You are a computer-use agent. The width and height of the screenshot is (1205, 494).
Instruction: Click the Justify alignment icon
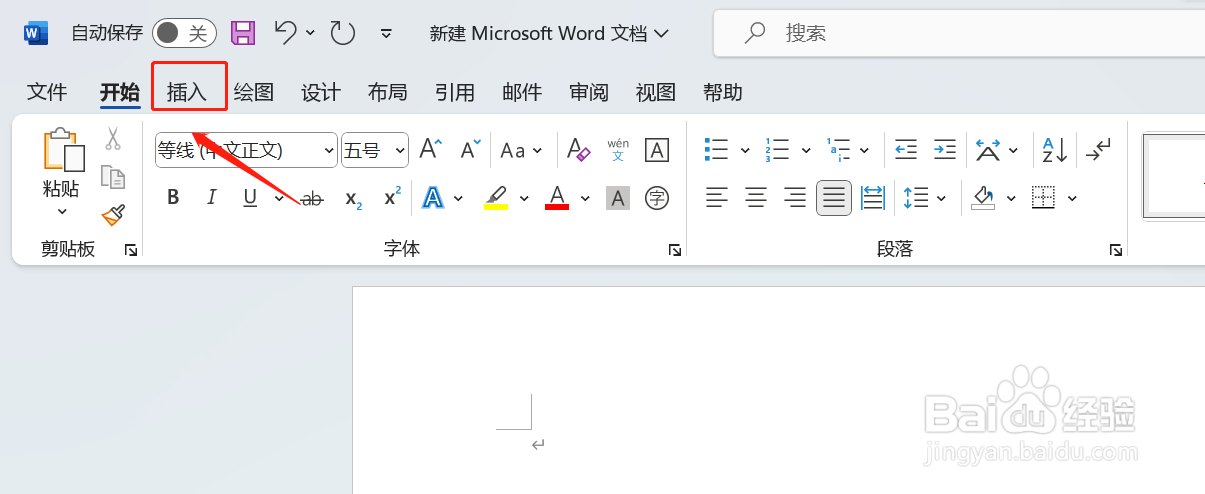click(x=834, y=198)
